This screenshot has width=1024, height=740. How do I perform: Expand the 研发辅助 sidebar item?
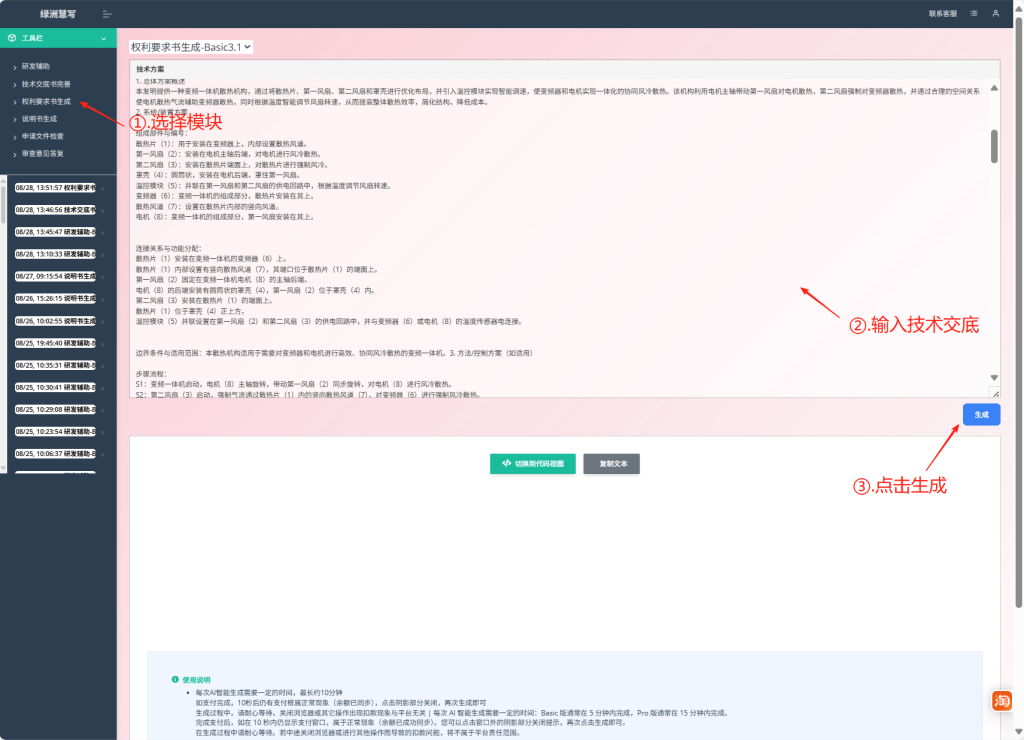click(35, 66)
